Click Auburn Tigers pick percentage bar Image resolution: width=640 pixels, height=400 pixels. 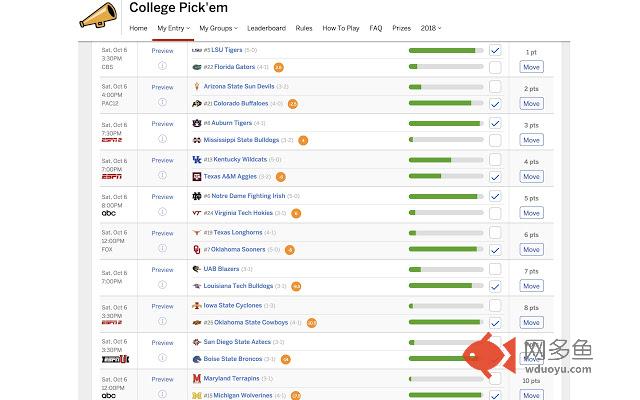(x=446, y=123)
